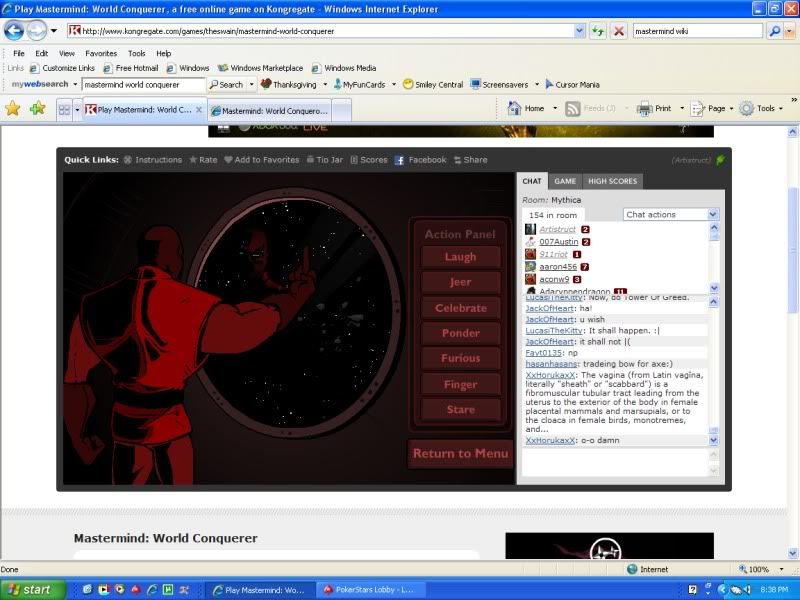Click in the address bar URL field
Image resolution: width=800 pixels, height=600 pixels.
(321, 31)
